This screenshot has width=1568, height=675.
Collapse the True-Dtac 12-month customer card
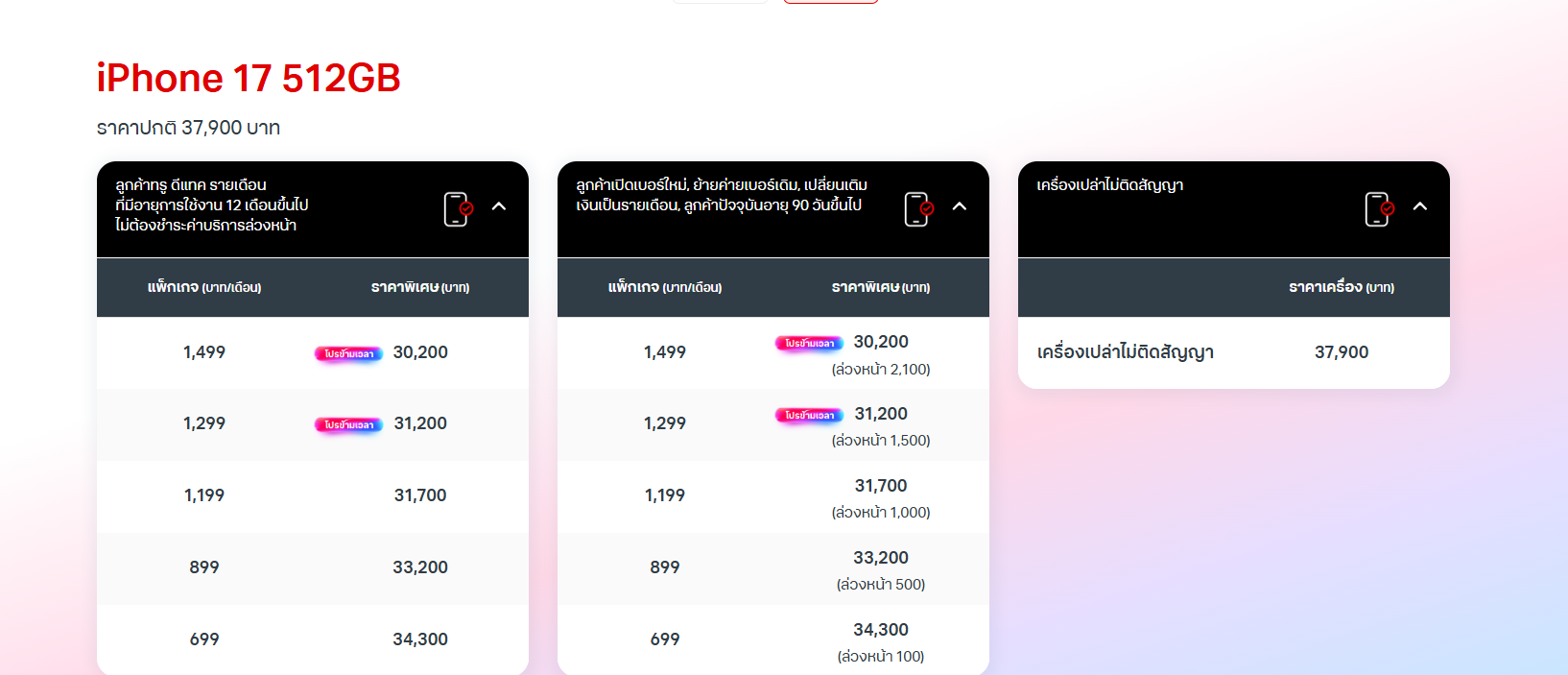[499, 206]
